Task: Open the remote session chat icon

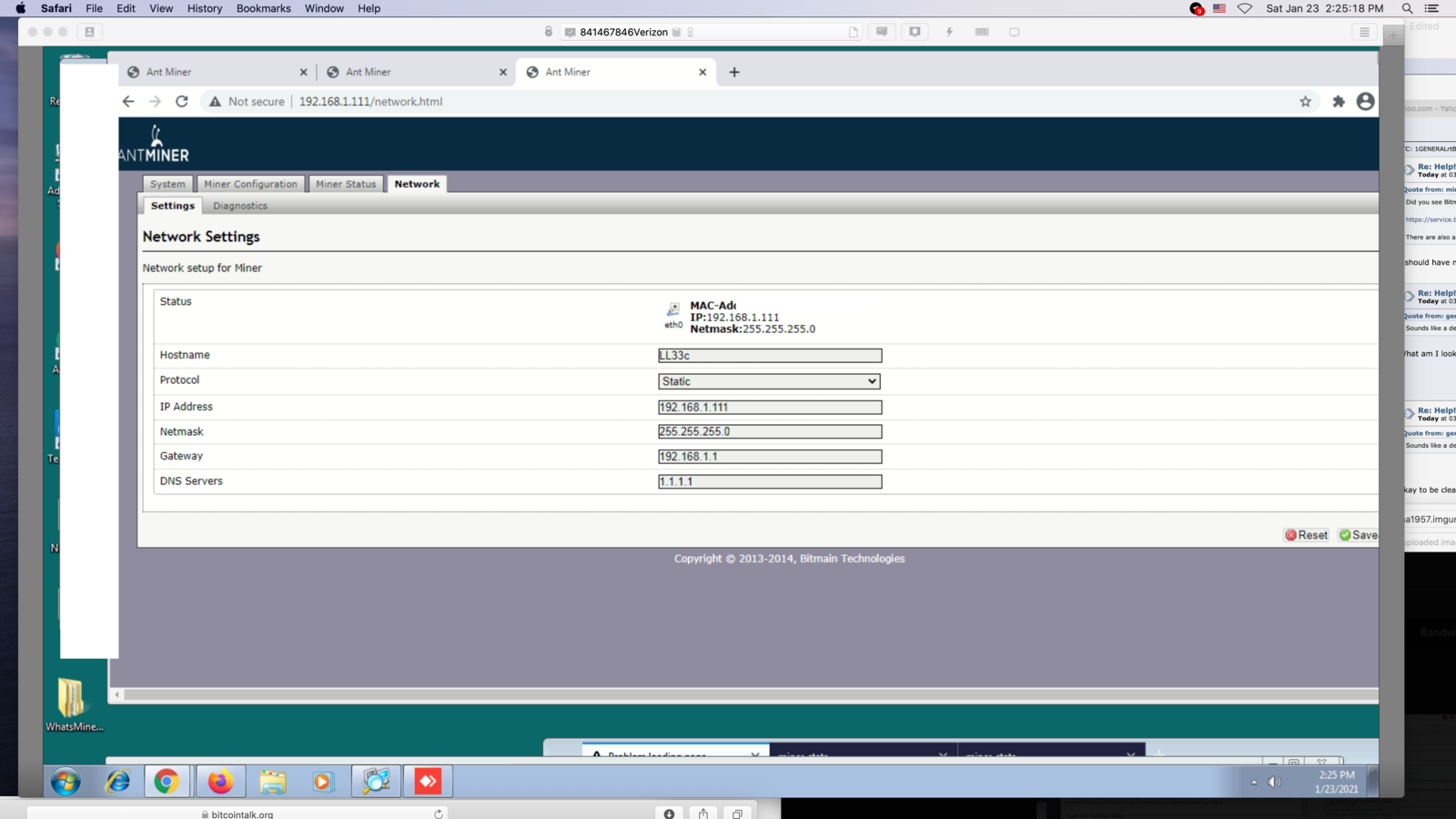Action: click(882, 32)
